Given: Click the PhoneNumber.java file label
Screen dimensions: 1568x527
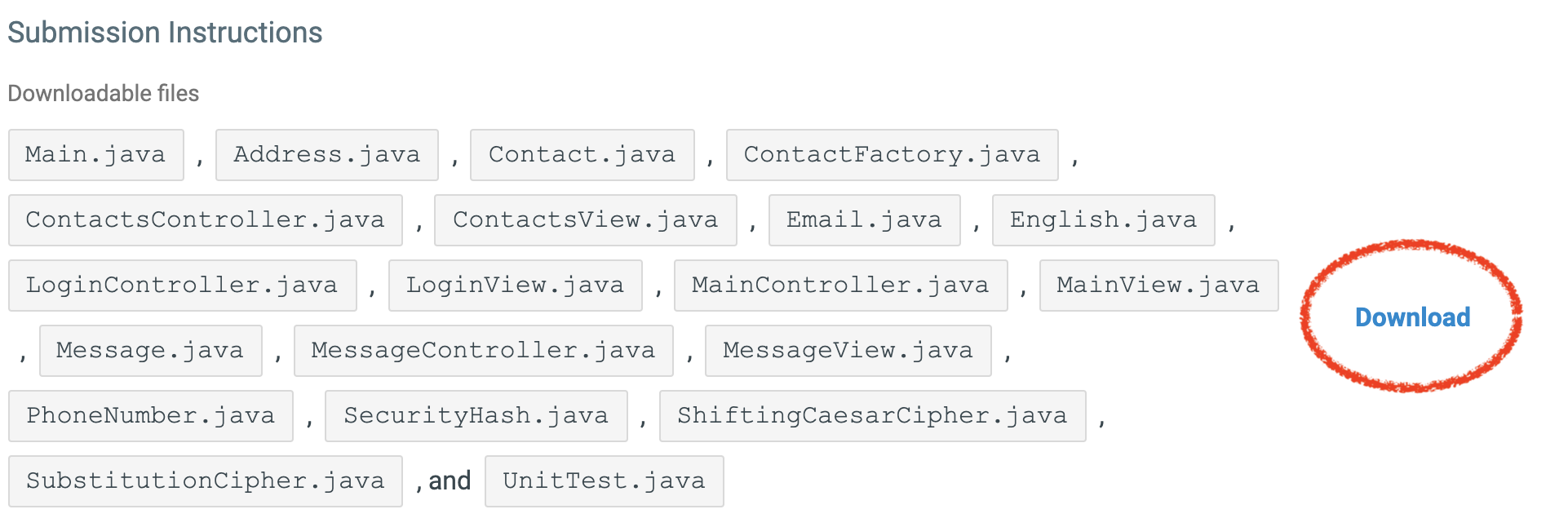Looking at the screenshot, I should point(150,416).
